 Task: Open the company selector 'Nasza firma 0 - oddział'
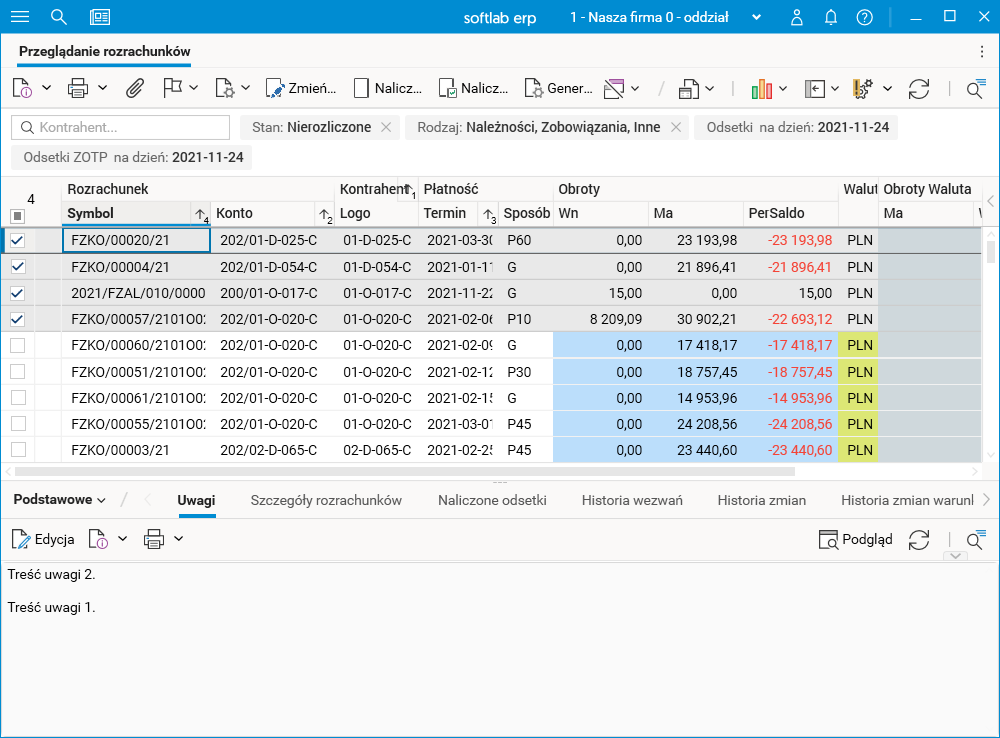665,17
